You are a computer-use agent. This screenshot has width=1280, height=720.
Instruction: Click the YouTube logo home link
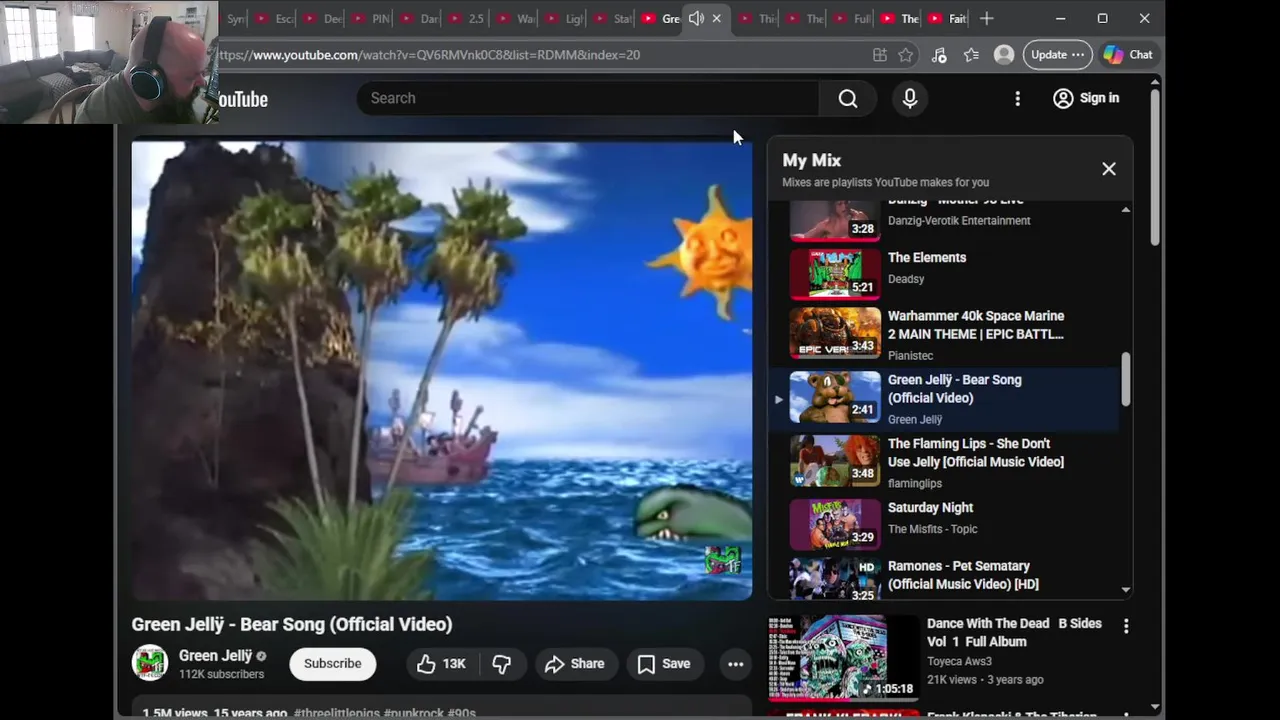243,99
